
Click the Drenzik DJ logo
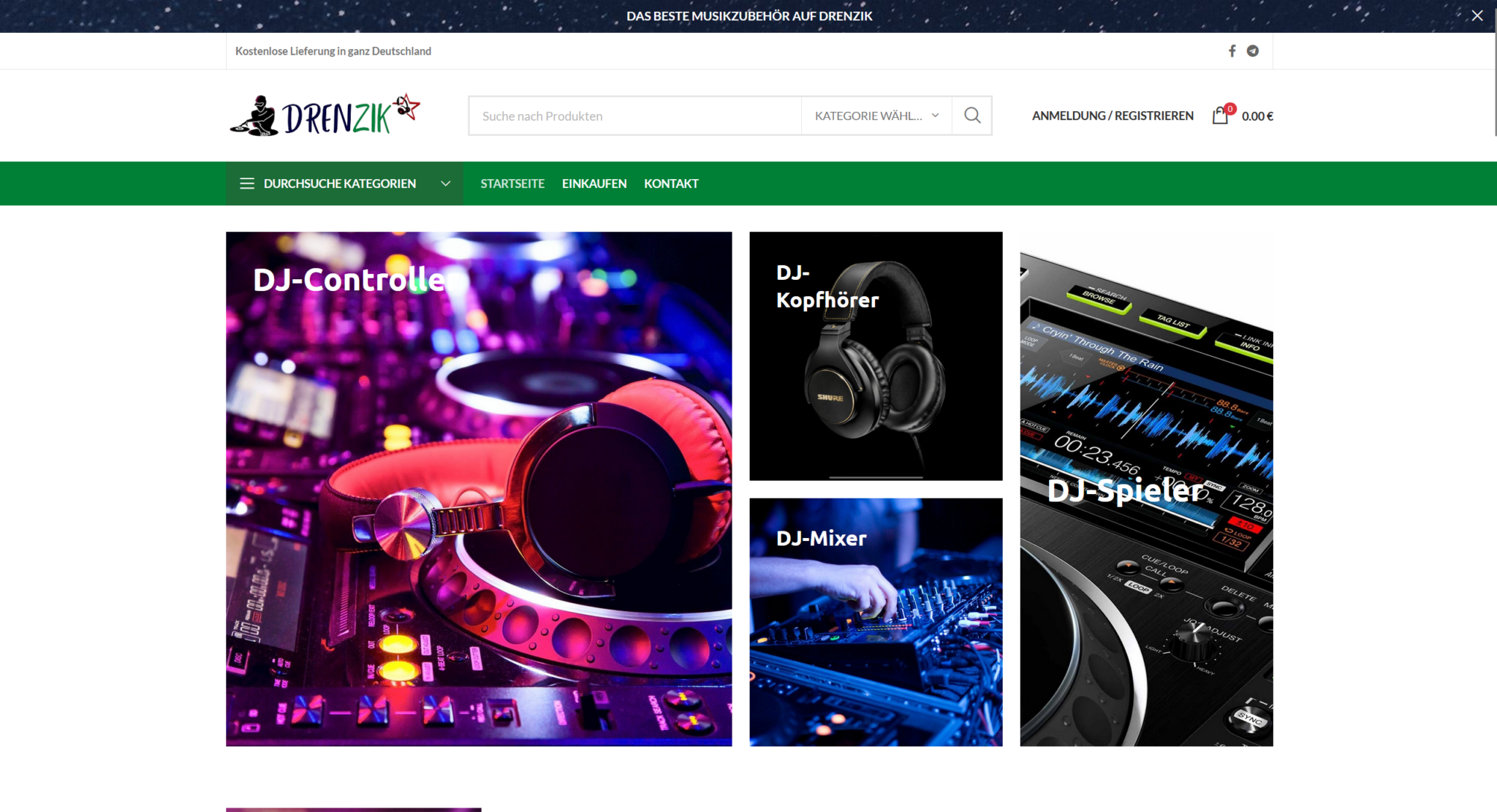coord(325,115)
